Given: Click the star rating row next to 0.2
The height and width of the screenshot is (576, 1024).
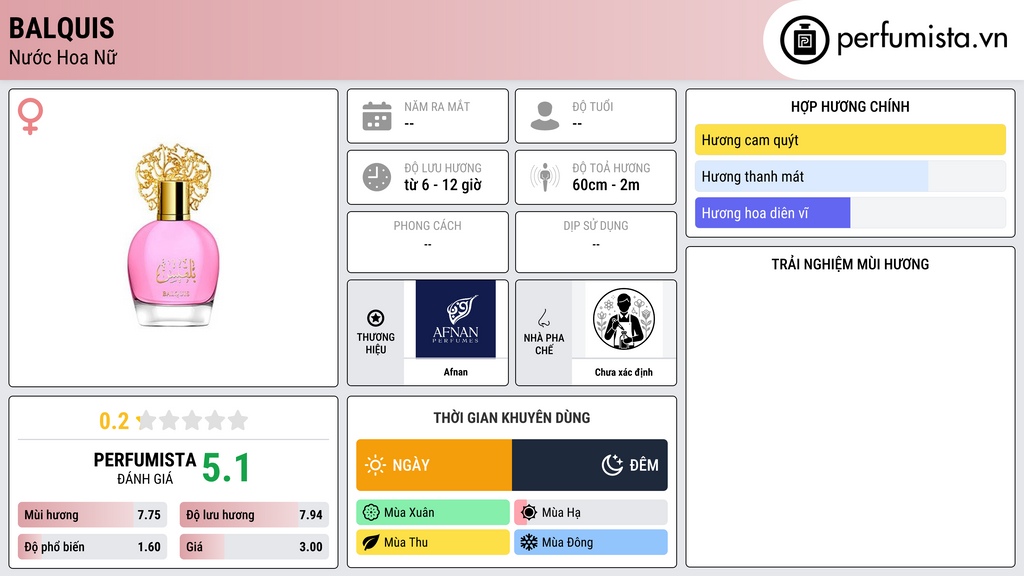Looking at the screenshot, I should pos(193,421).
